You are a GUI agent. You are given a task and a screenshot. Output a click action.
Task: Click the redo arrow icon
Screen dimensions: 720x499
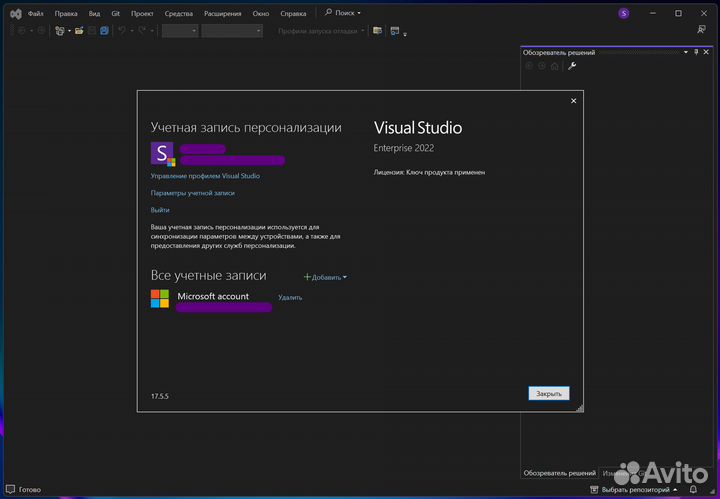142,31
